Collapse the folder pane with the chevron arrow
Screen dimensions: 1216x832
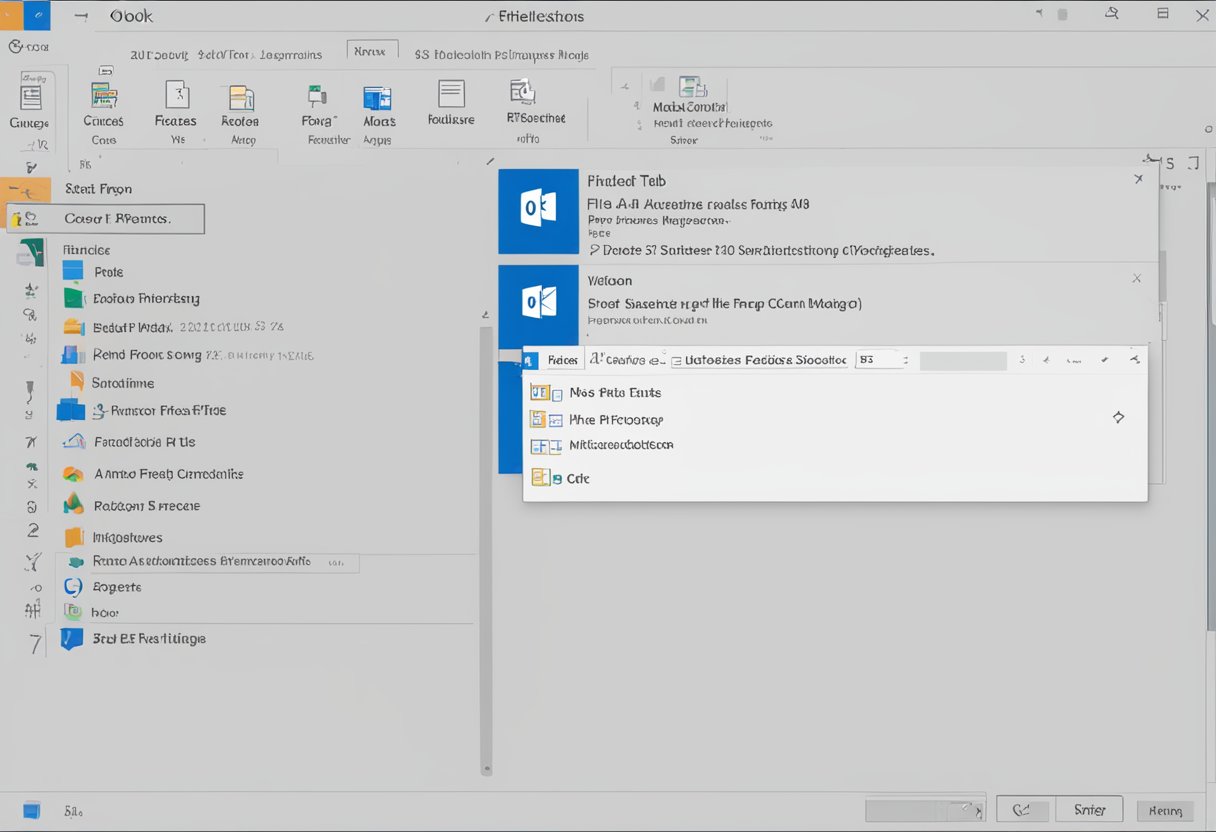(487, 160)
